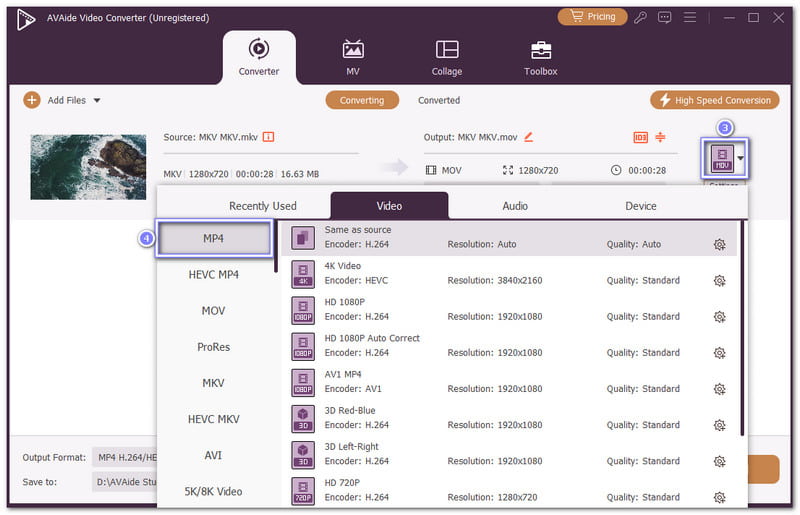
Task: Switch to the Recently Used tab
Action: pos(262,206)
